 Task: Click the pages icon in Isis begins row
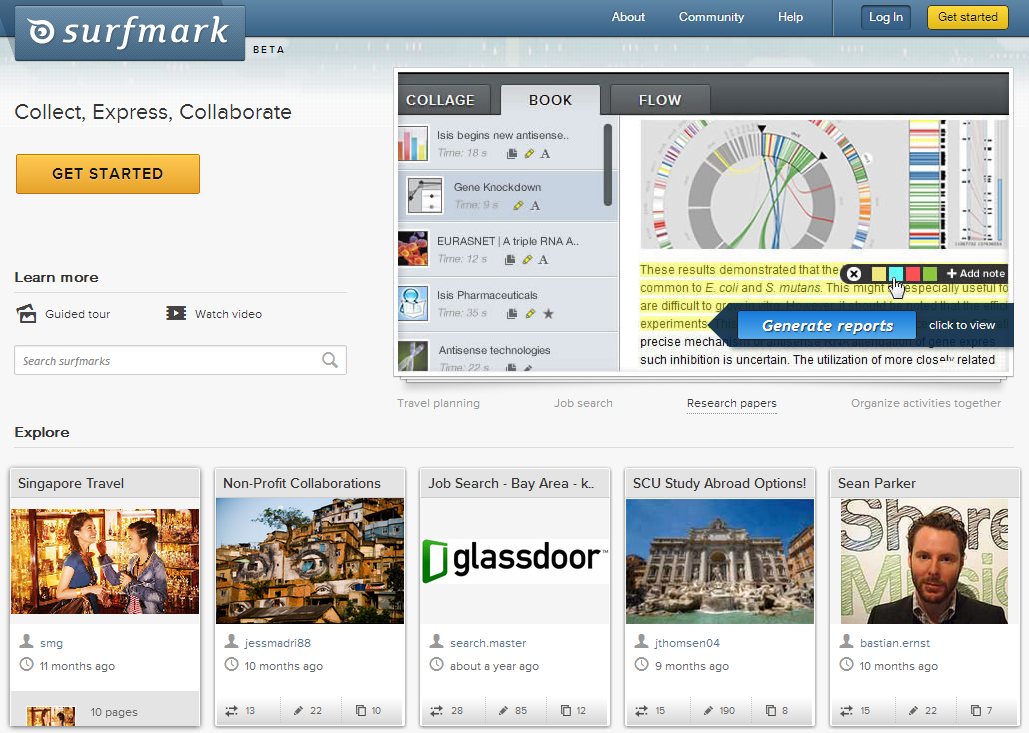click(x=512, y=154)
